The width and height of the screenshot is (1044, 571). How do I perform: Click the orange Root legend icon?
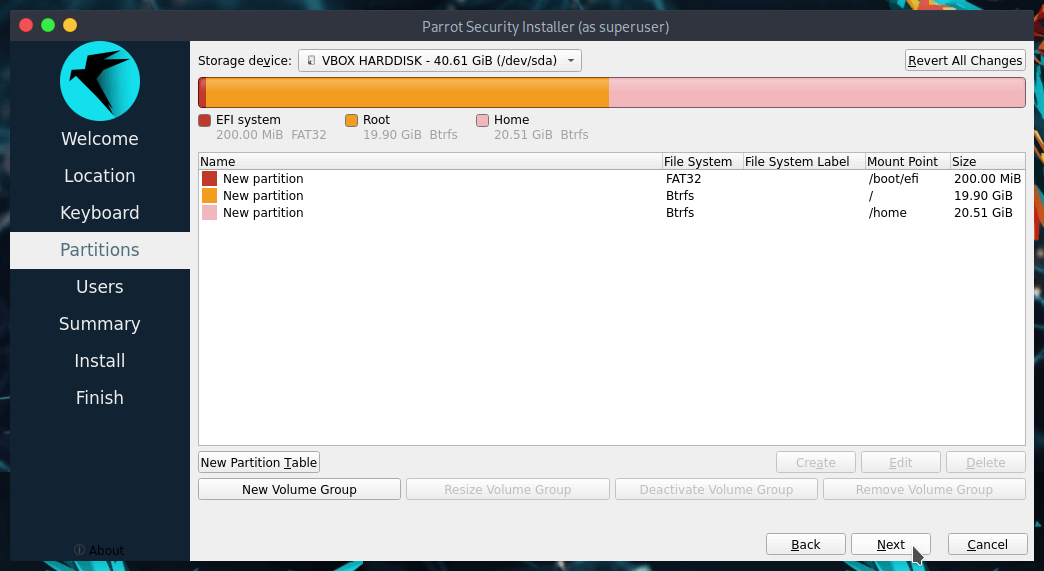click(x=351, y=120)
